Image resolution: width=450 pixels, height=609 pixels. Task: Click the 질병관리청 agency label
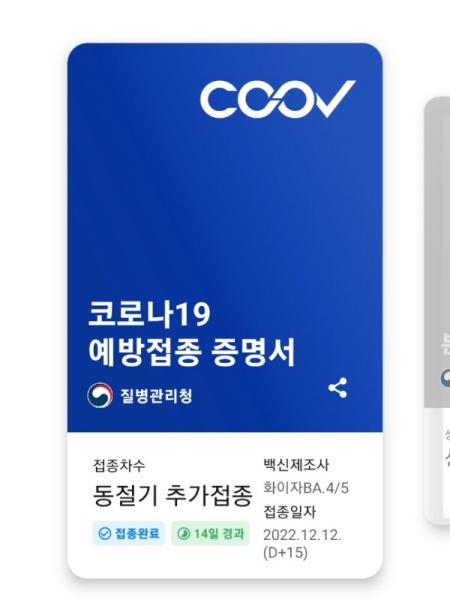coord(156,396)
